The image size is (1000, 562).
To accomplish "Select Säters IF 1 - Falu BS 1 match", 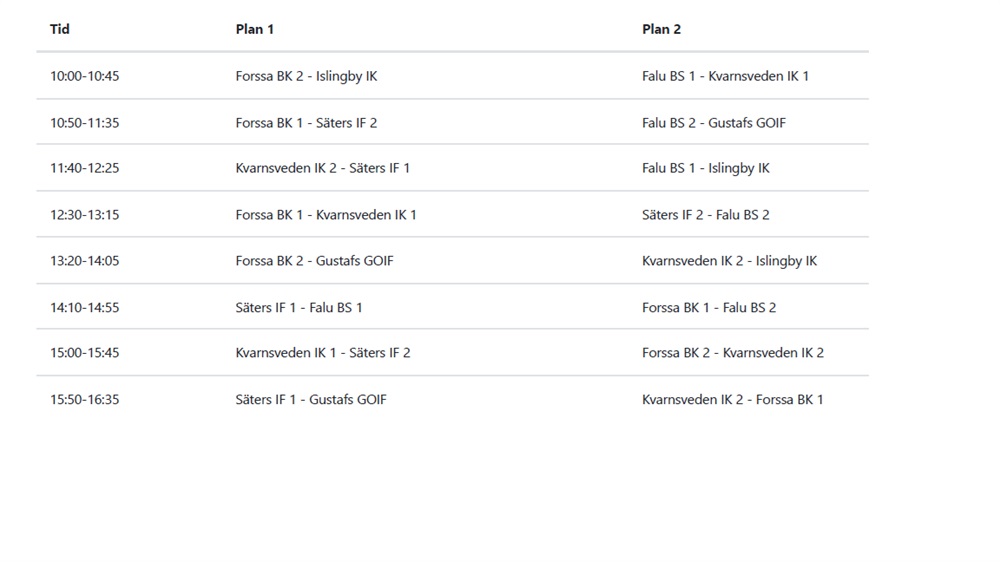I will [298, 307].
